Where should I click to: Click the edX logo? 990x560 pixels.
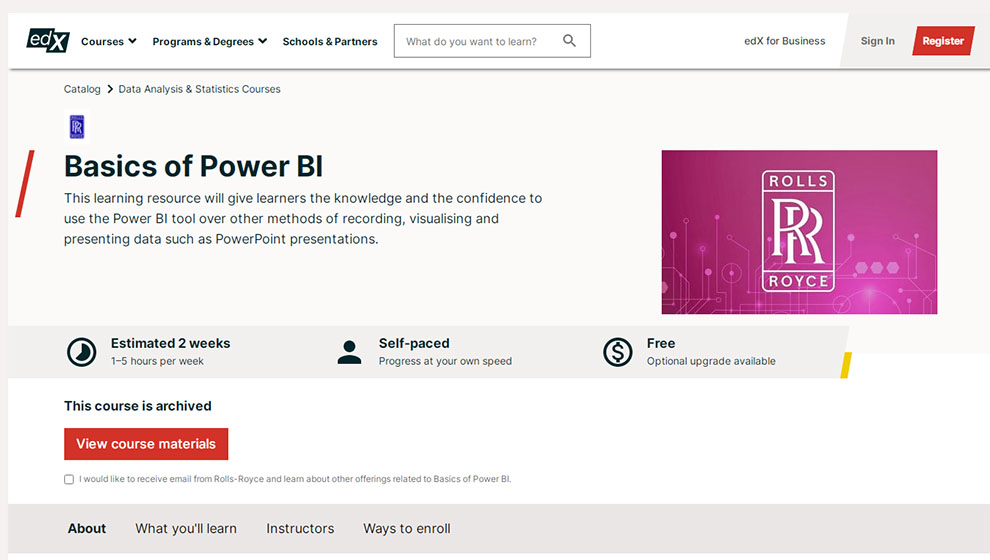coord(48,40)
